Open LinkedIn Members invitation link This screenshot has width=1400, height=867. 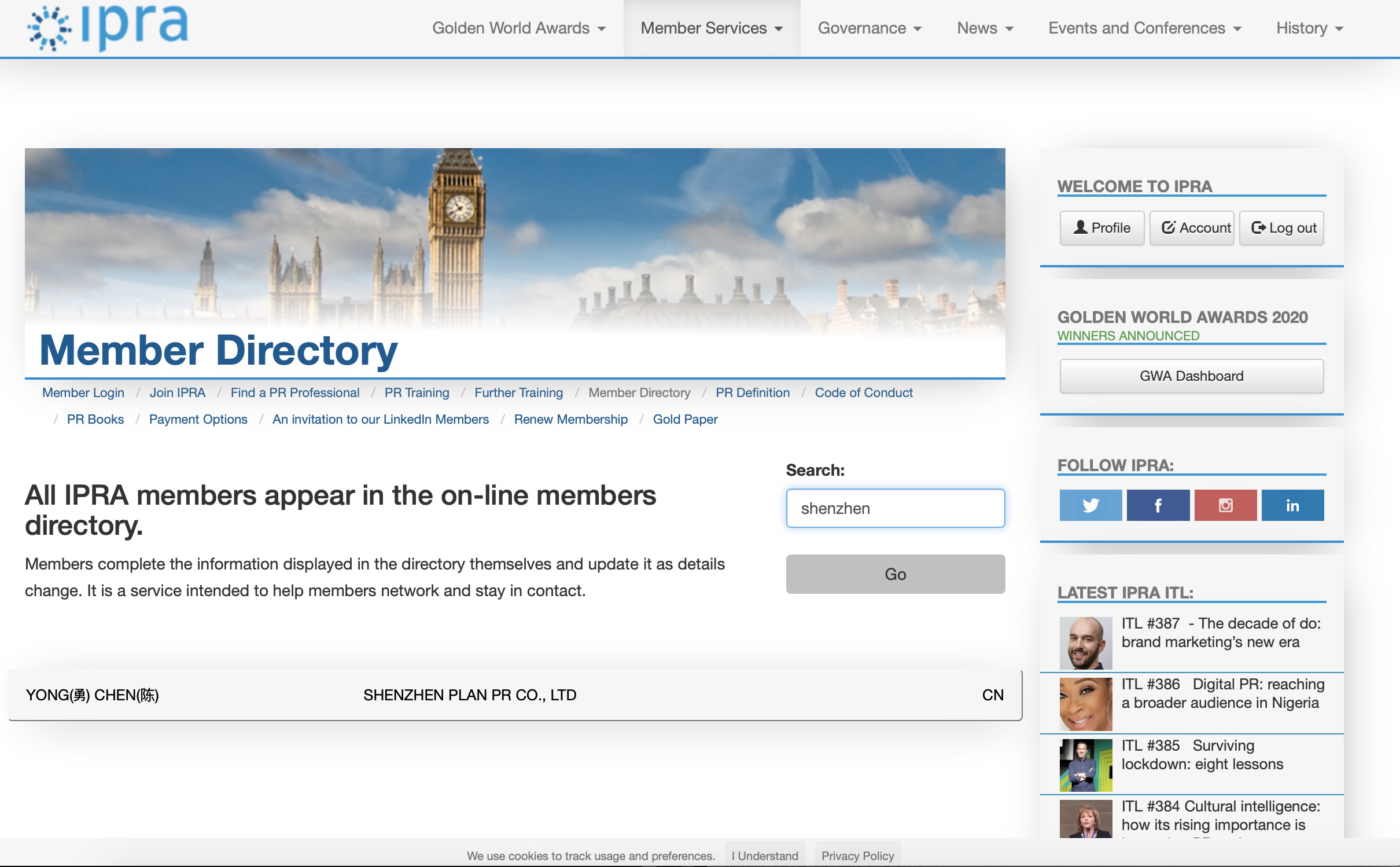tap(381, 419)
